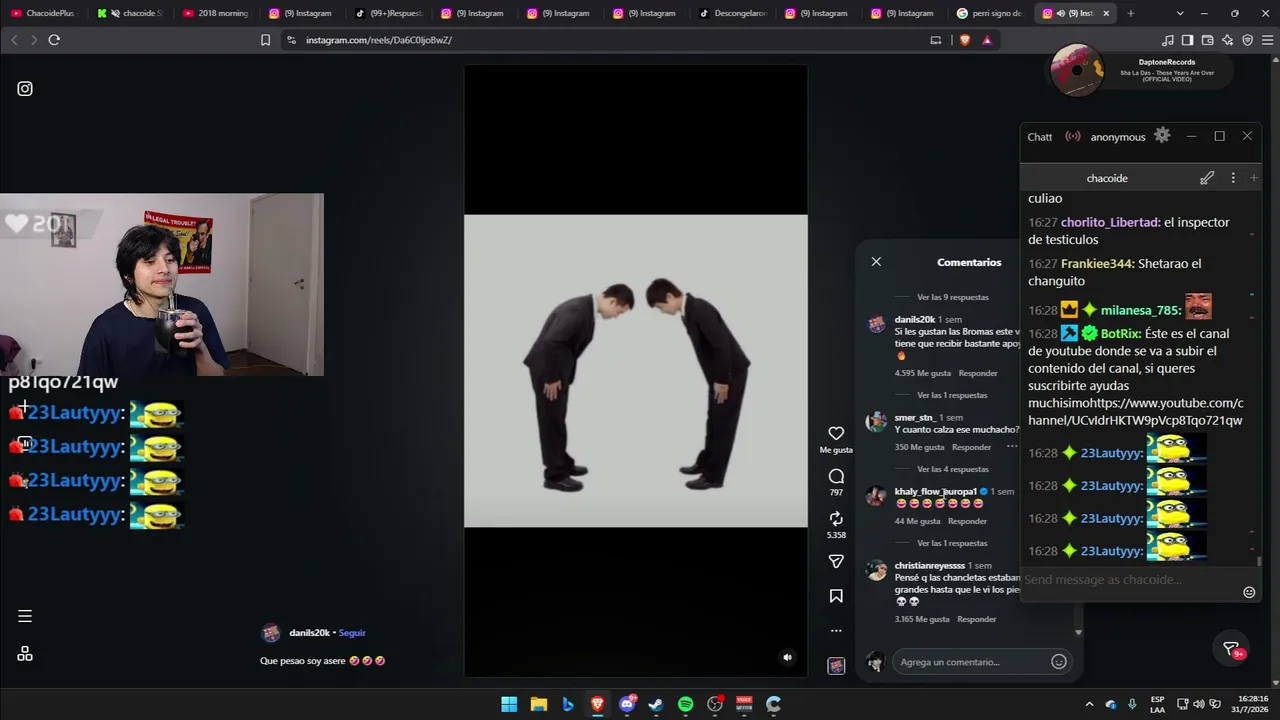Repost the reel with the arrows icon
This screenshot has width=1280, height=720.
pyautogui.click(x=836, y=519)
